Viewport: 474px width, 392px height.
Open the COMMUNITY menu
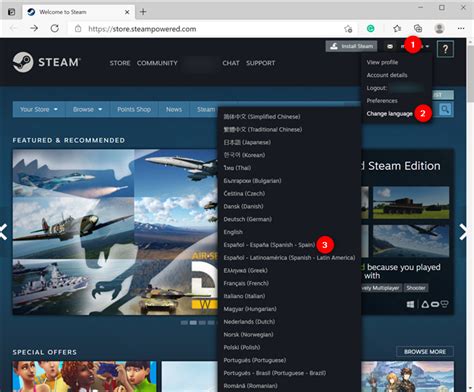pos(157,63)
